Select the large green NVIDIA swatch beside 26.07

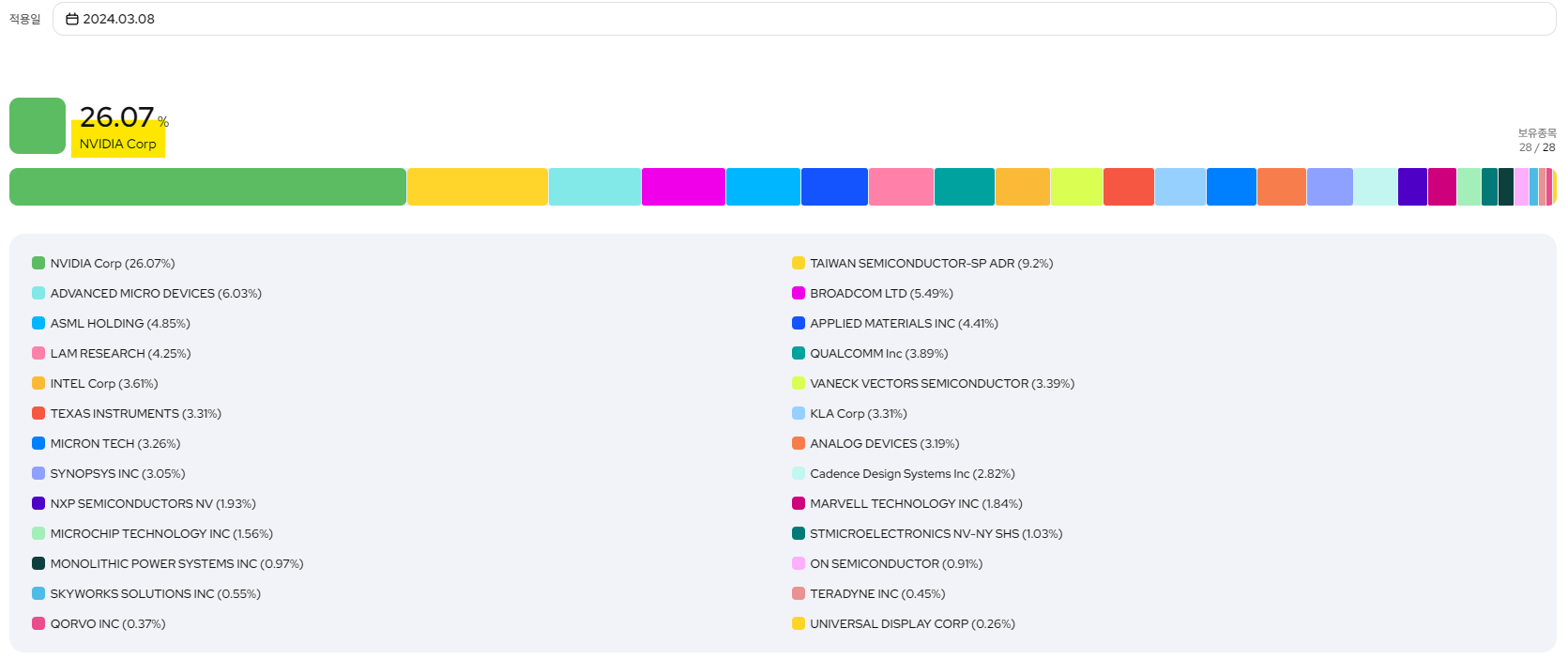[38, 126]
